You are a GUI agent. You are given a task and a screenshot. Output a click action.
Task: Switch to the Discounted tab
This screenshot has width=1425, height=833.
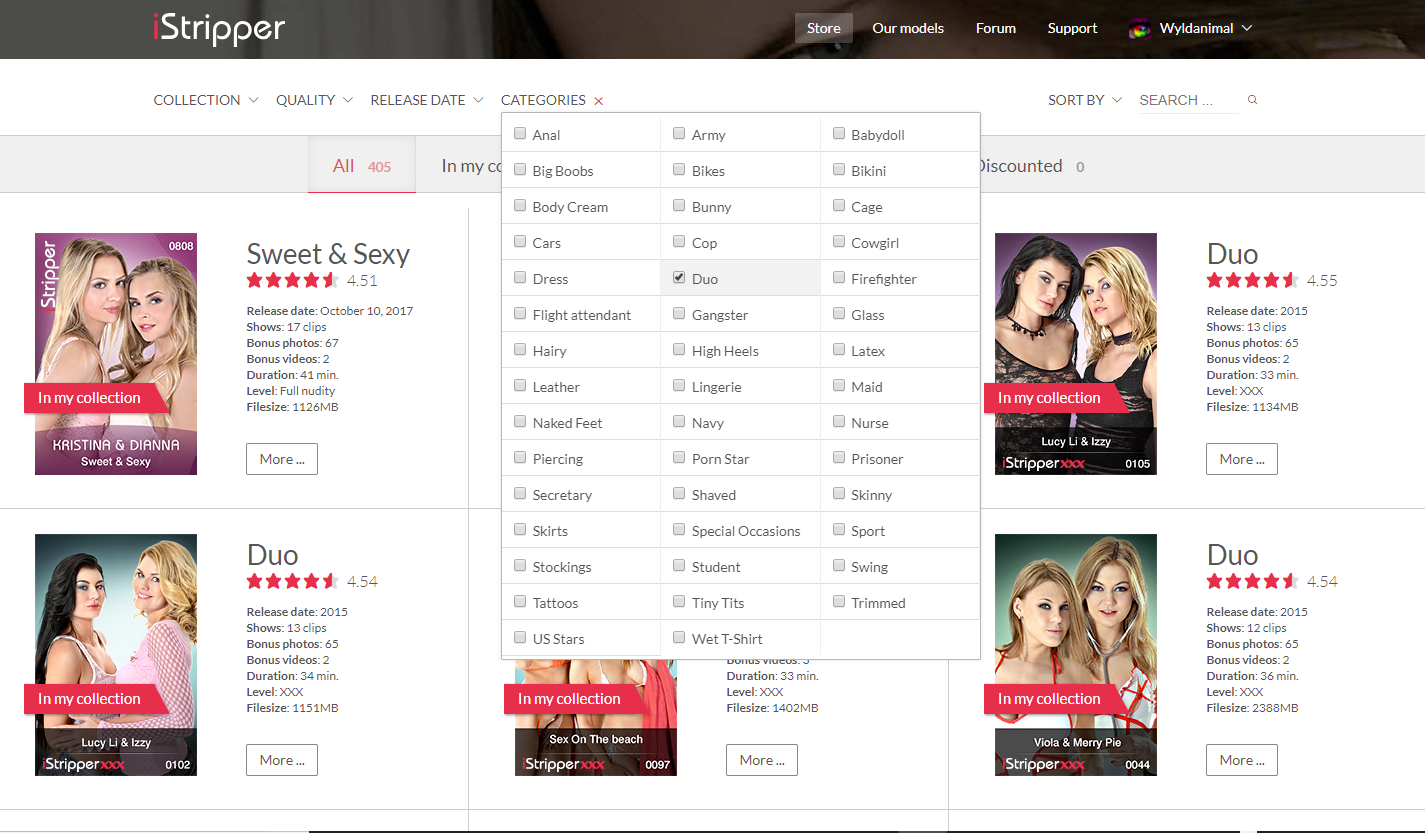click(1029, 166)
